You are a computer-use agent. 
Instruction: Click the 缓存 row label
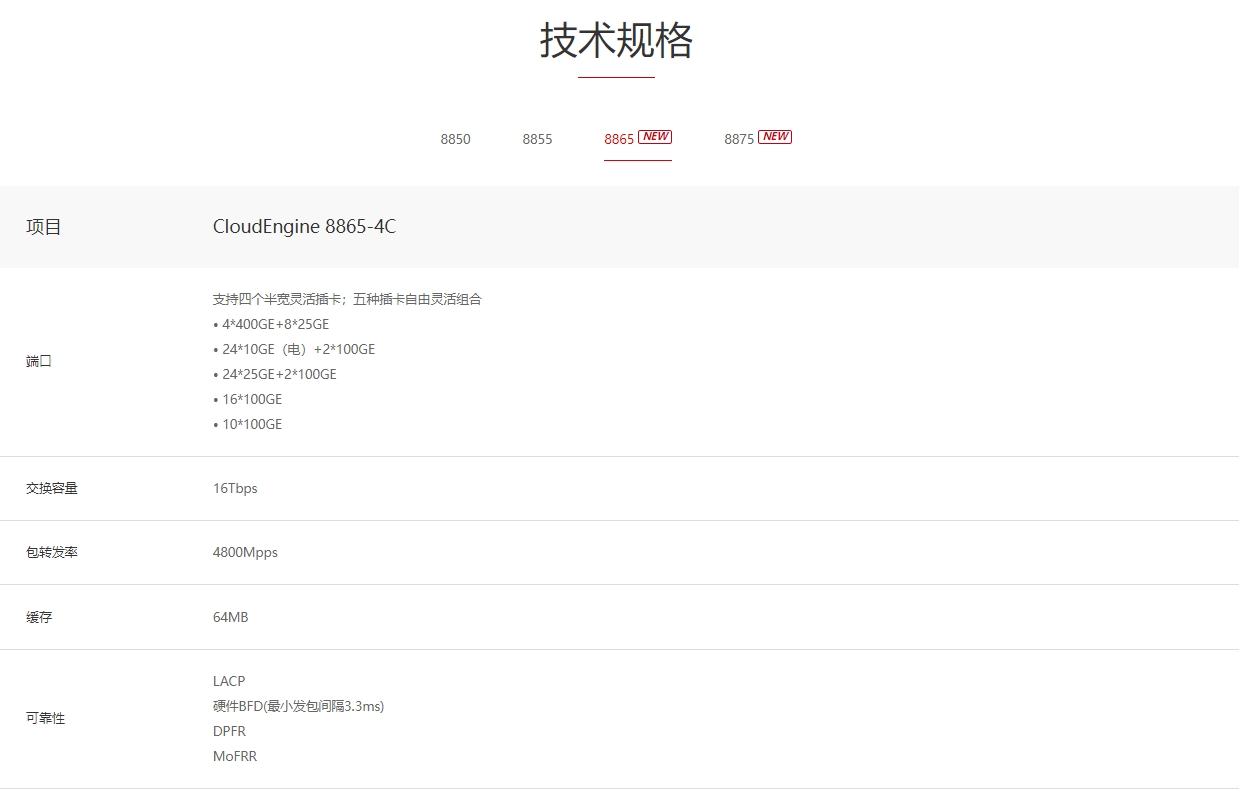coord(39,618)
